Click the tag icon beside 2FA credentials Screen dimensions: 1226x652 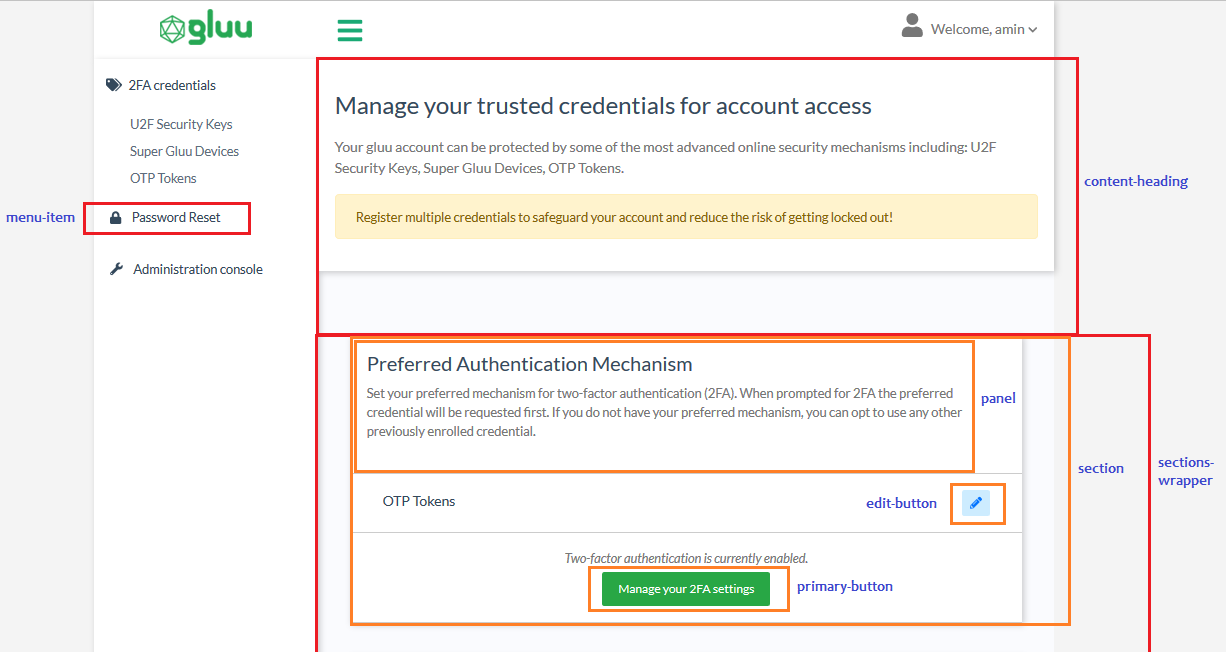tap(113, 85)
